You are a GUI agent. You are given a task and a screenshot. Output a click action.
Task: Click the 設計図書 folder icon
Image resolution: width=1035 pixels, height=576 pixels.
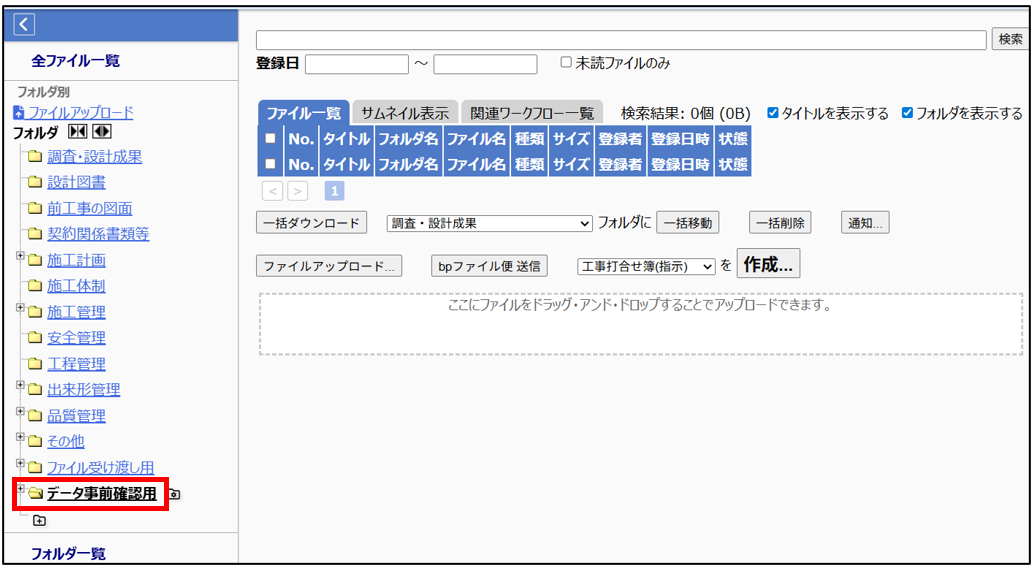[35, 183]
